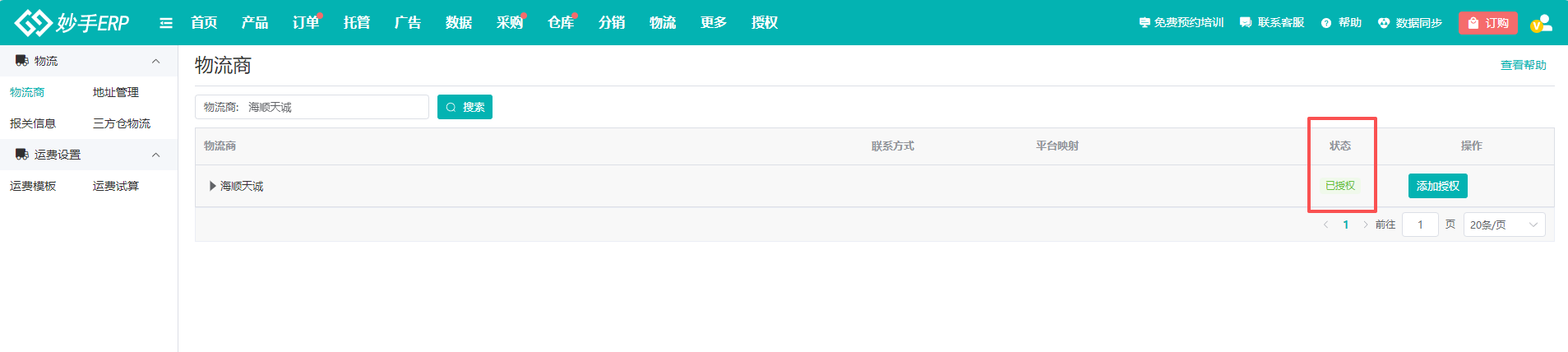Select page 1 in pagination
Image resolution: width=1568 pixels, height=352 pixels.
pos(1346,225)
